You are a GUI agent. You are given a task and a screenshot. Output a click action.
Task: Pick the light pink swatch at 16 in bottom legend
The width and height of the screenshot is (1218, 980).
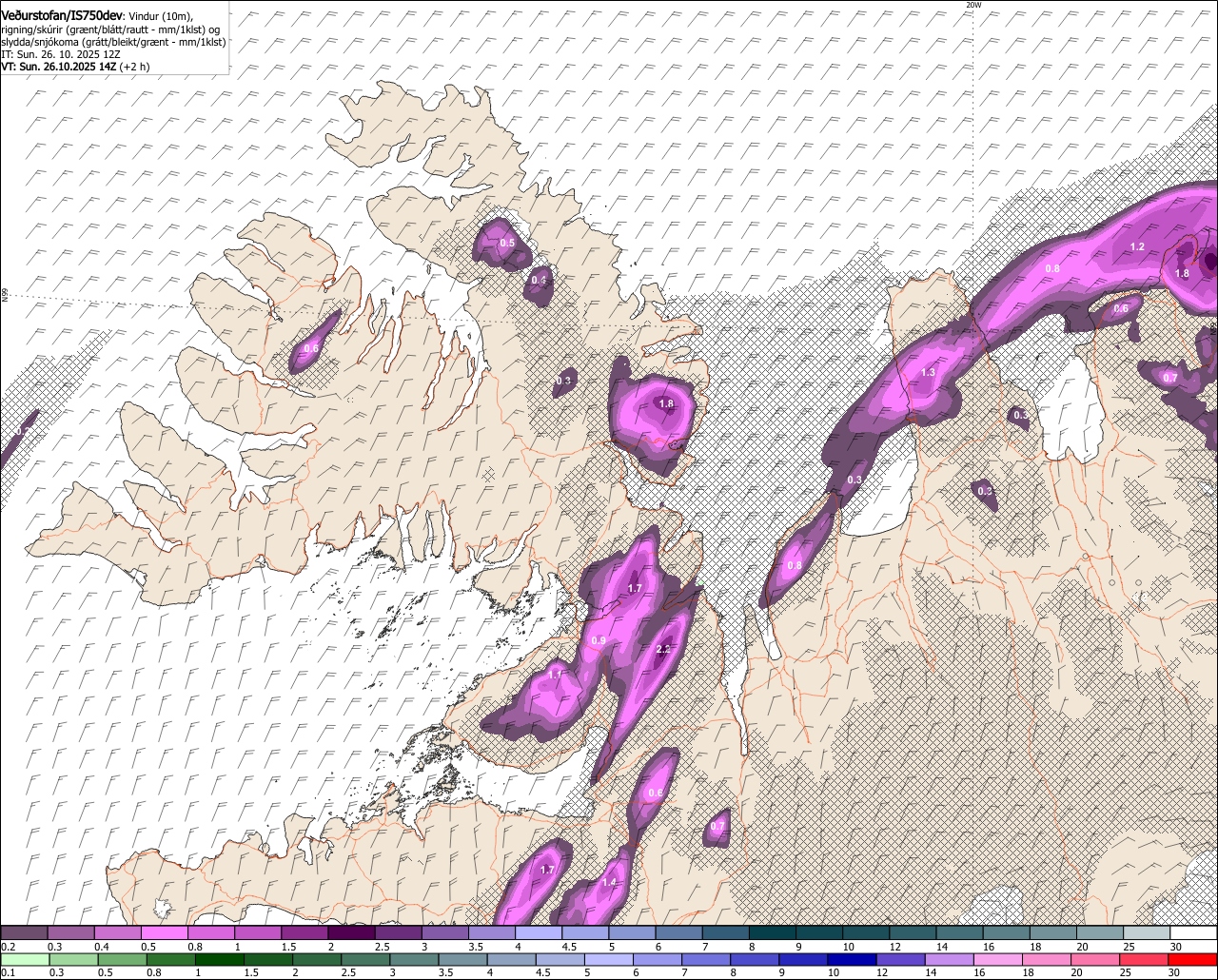(998, 958)
